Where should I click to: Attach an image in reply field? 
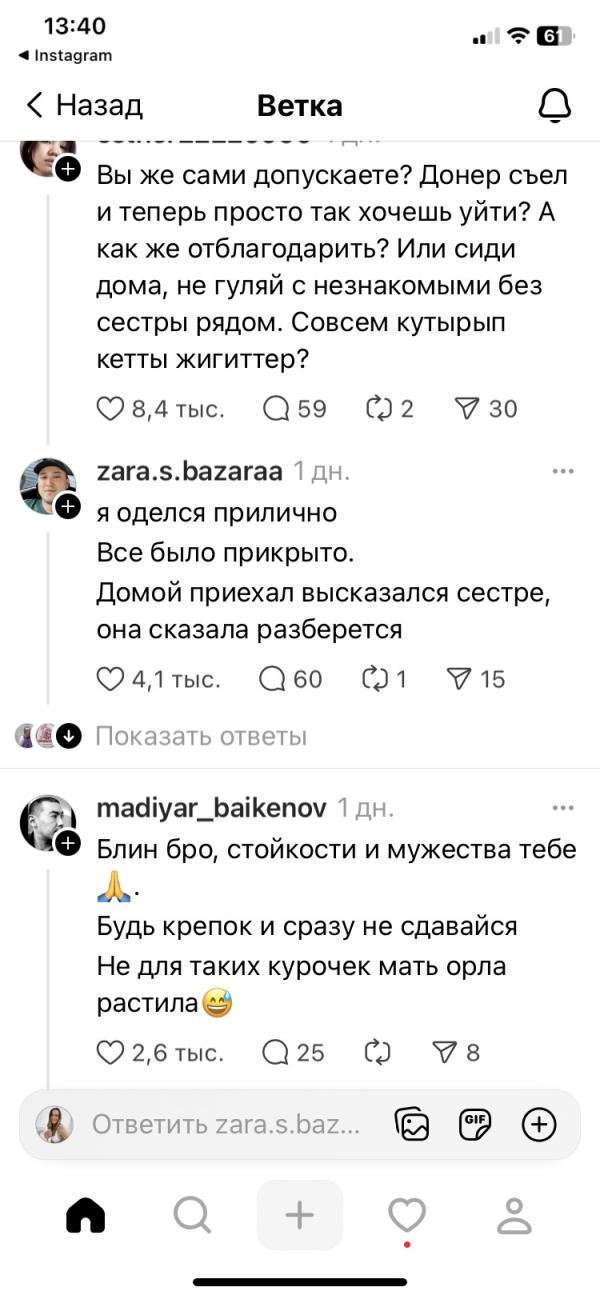tap(411, 1125)
